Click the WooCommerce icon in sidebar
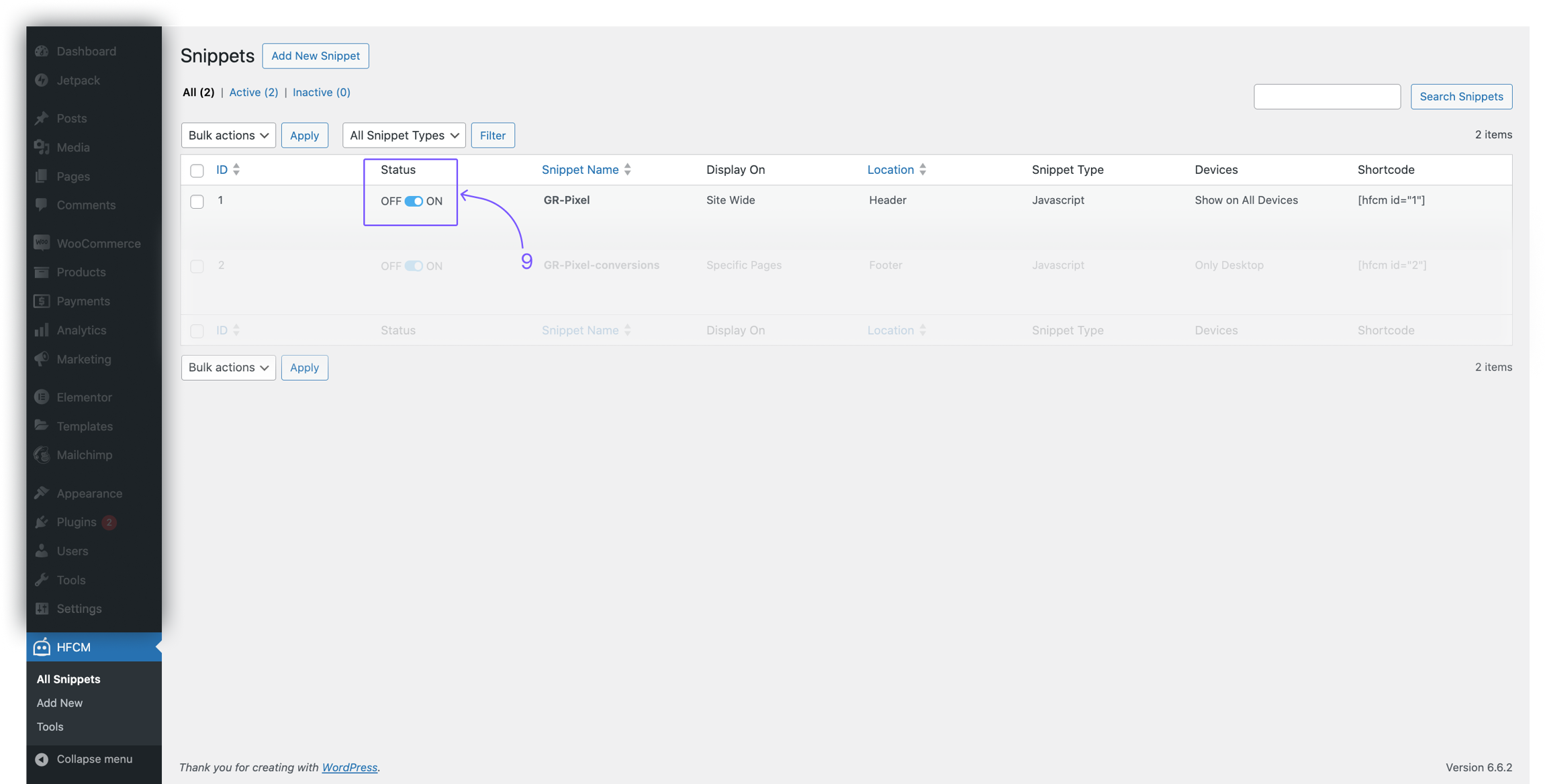1547x784 pixels. [x=42, y=243]
